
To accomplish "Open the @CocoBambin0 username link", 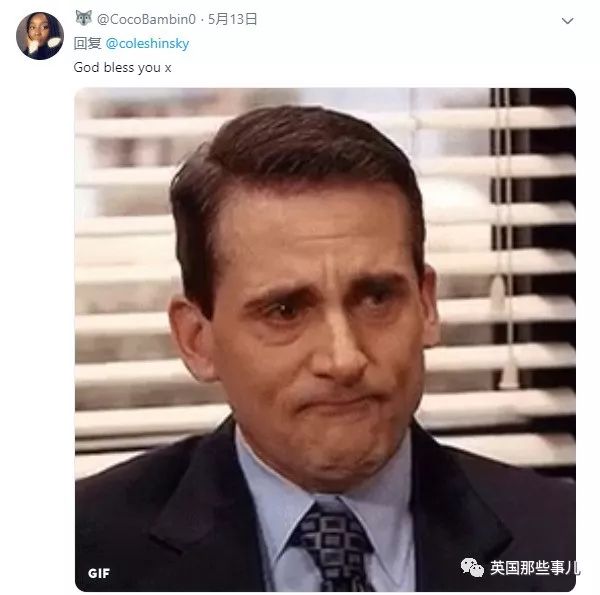I will click(x=146, y=19).
